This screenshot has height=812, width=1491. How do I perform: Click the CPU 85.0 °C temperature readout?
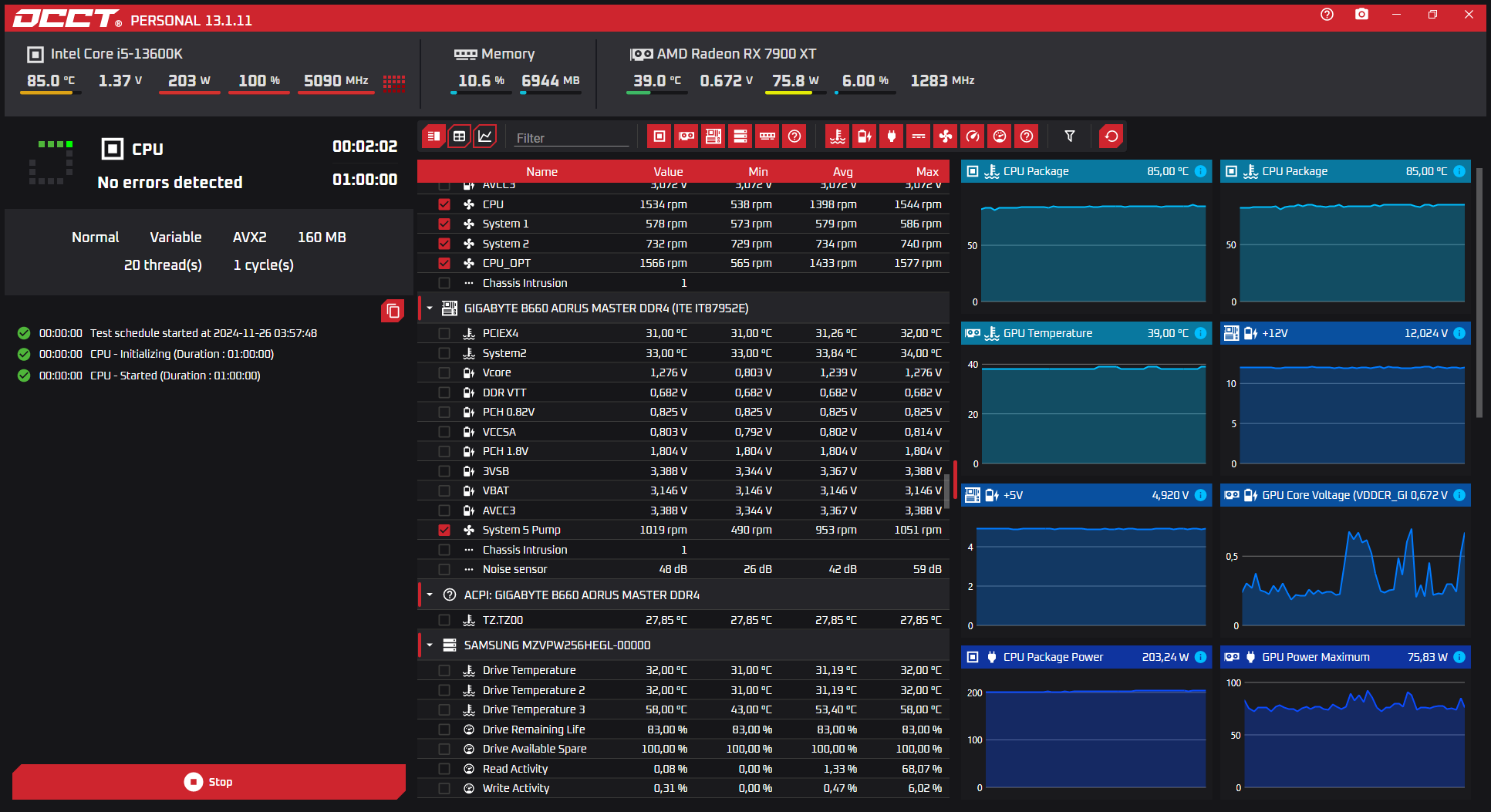(51, 81)
